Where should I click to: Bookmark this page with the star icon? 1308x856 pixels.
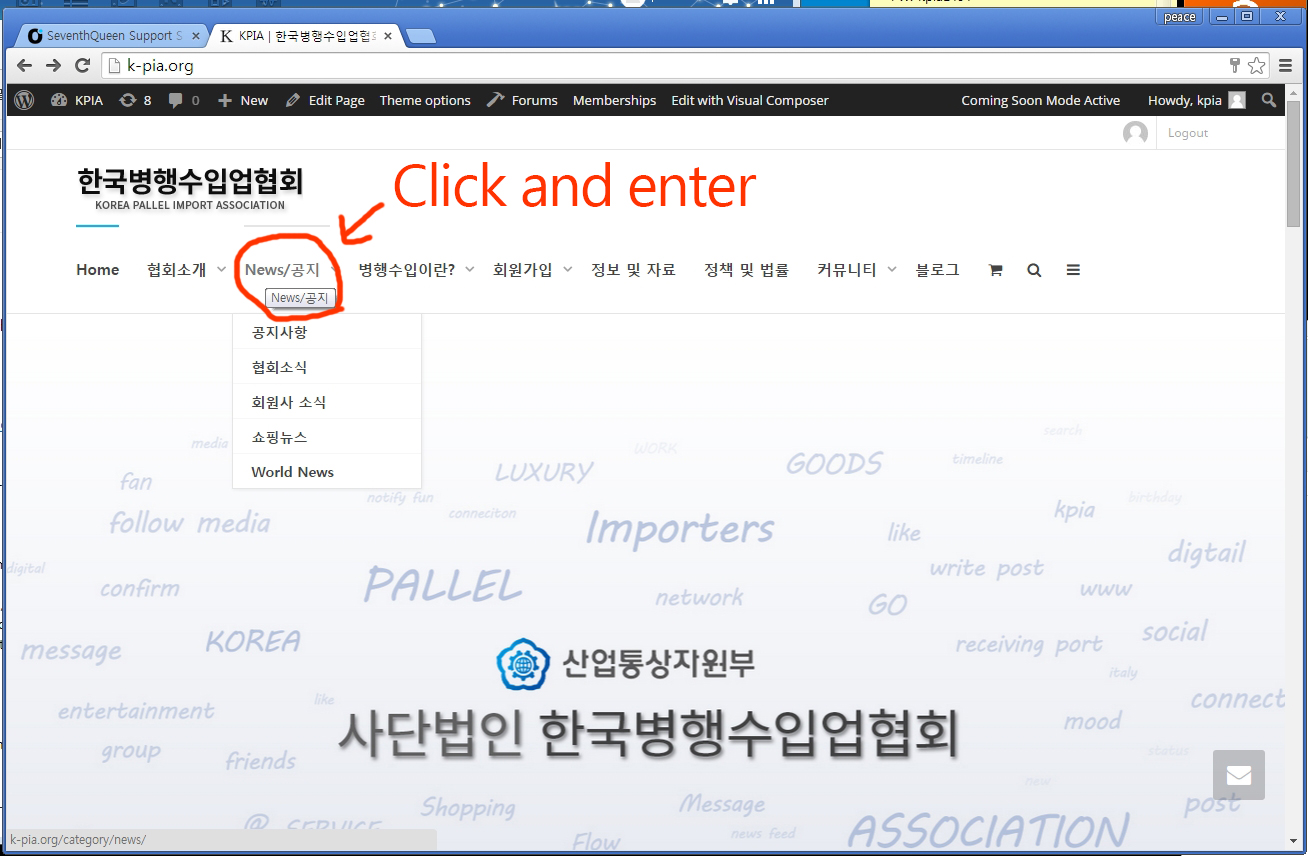tap(1257, 66)
